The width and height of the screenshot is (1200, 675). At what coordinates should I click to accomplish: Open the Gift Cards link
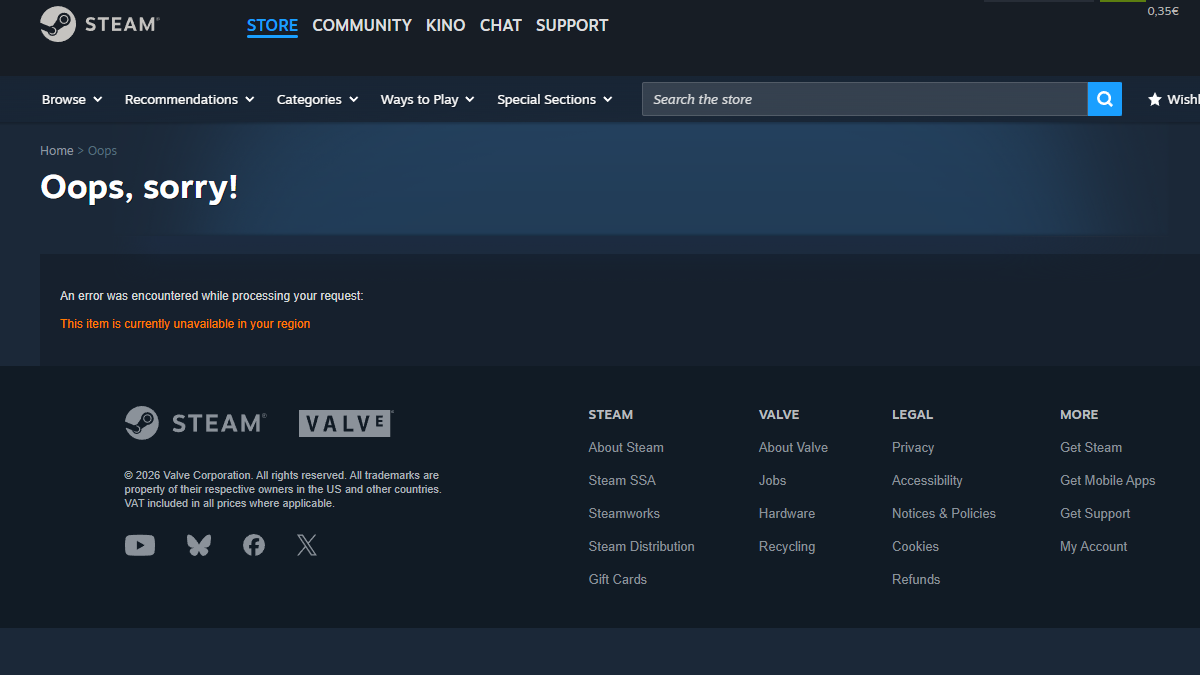pos(617,579)
